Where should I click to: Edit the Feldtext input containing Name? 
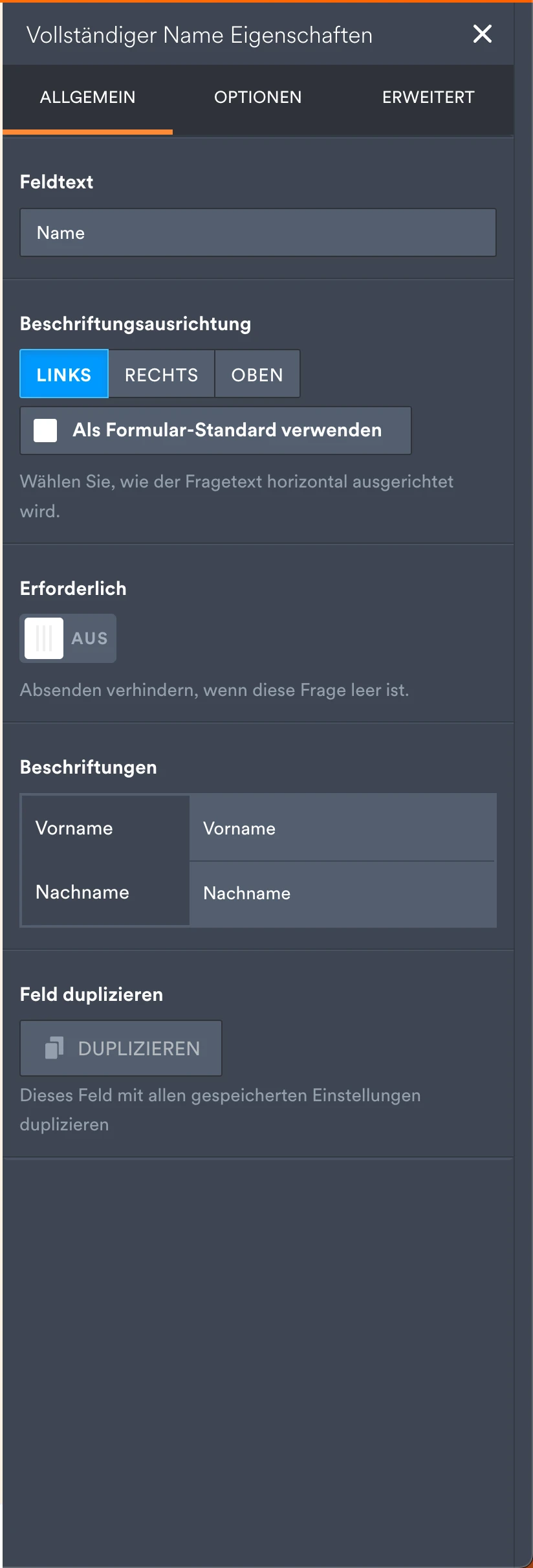pyautogui.click(x=258, y=232)
